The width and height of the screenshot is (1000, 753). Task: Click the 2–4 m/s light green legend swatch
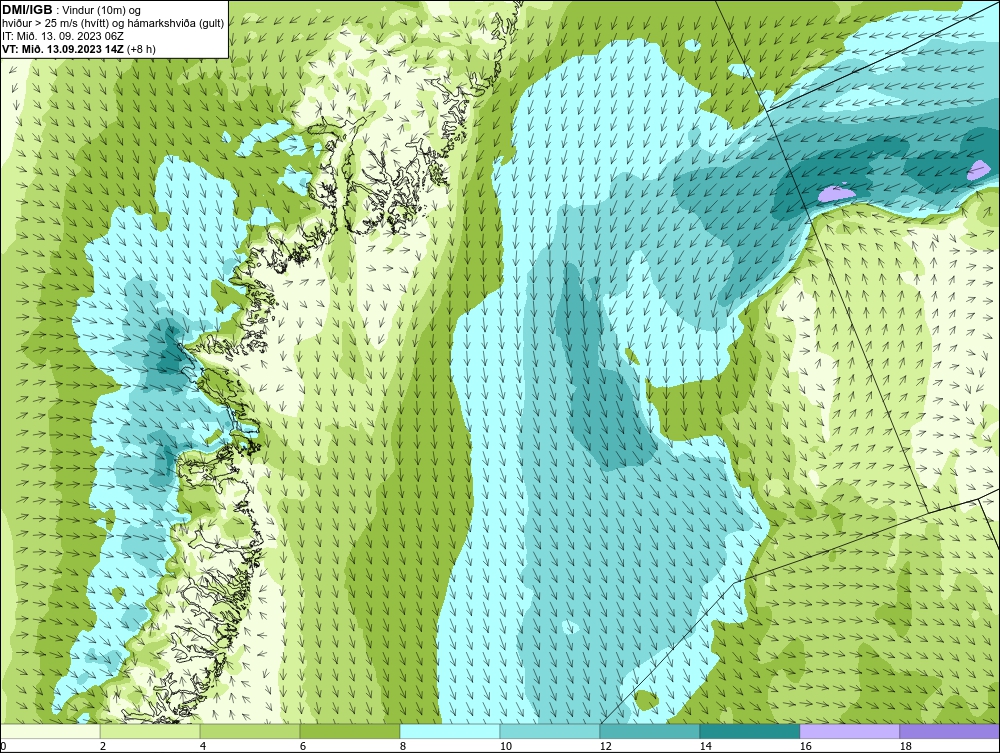pos(150,731)
